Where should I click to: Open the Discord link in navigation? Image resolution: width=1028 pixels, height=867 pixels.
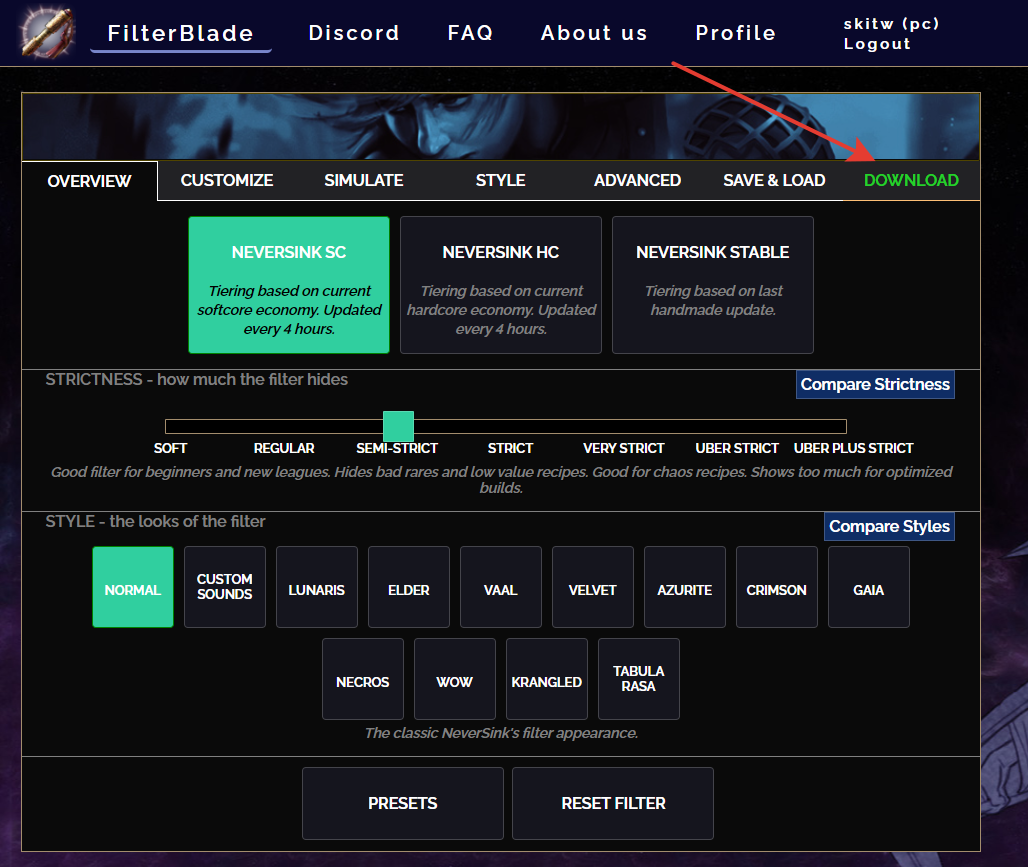coord(354,33)
